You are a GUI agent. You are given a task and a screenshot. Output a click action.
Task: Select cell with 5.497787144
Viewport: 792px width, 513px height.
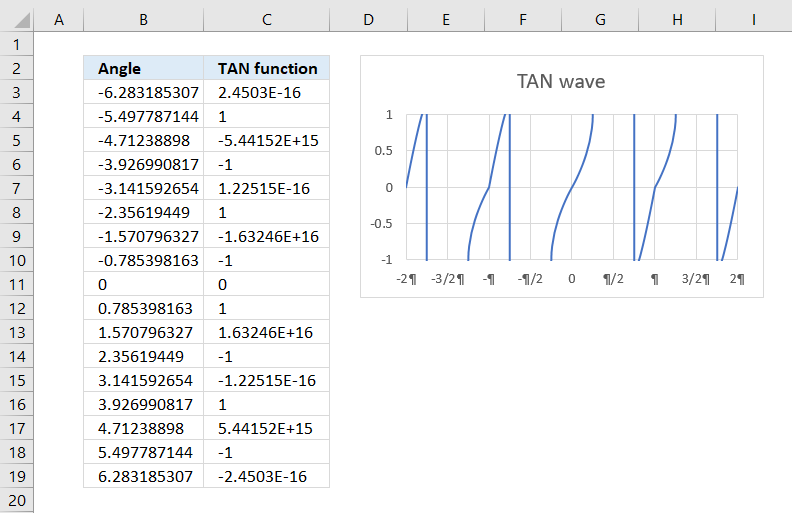143,452
